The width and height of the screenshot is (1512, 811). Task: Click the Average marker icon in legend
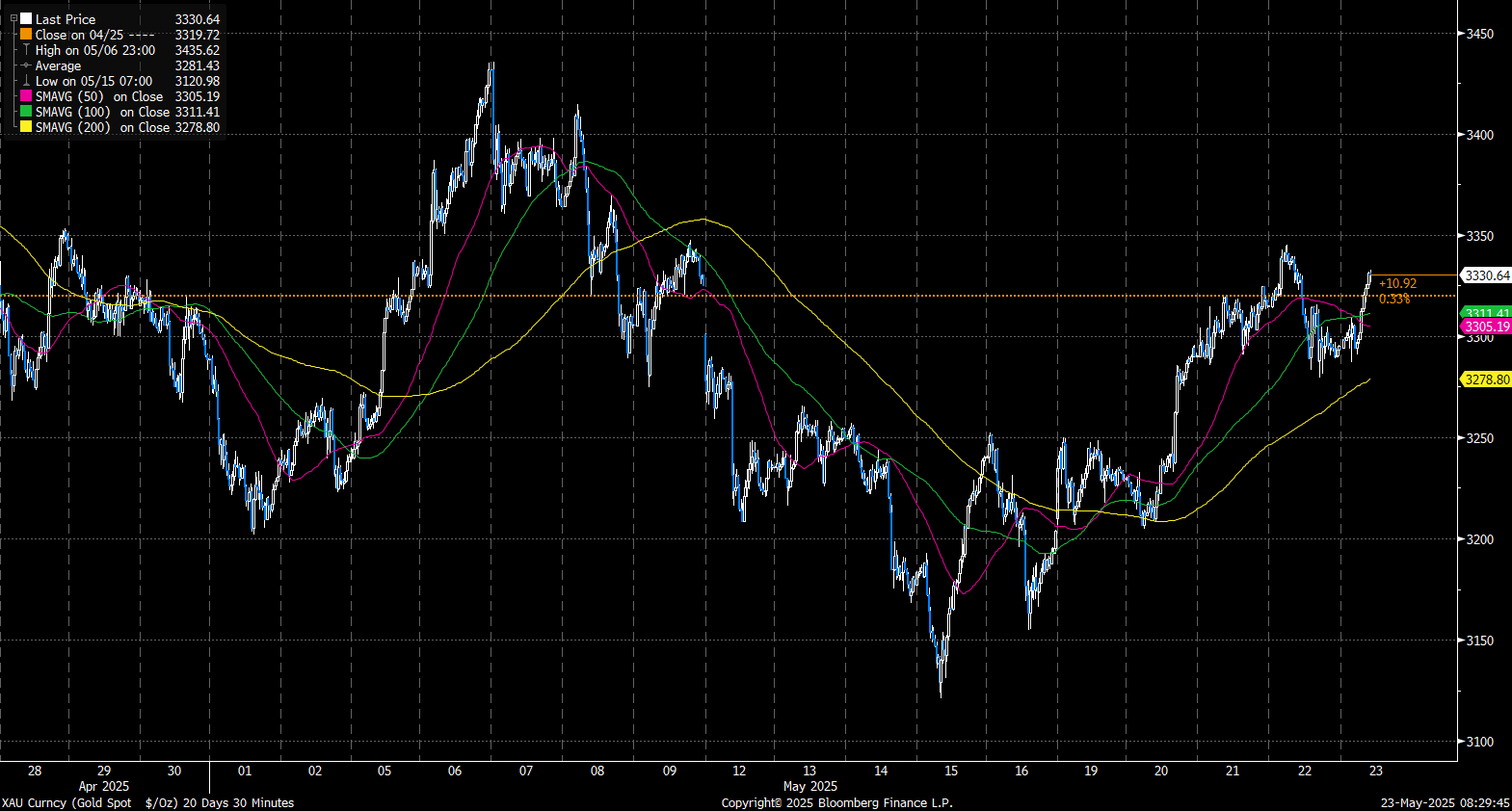26,65
